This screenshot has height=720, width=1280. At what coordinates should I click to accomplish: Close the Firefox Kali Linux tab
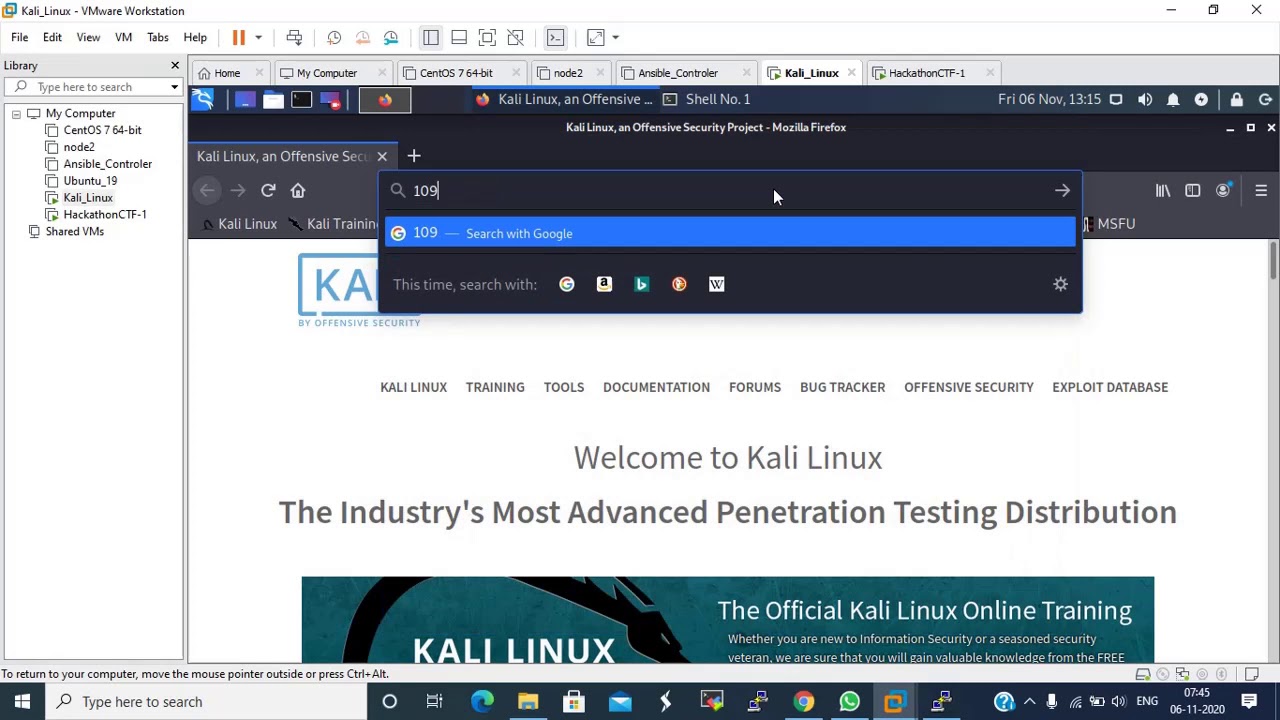pyautogui.click(x=381, y=156)
